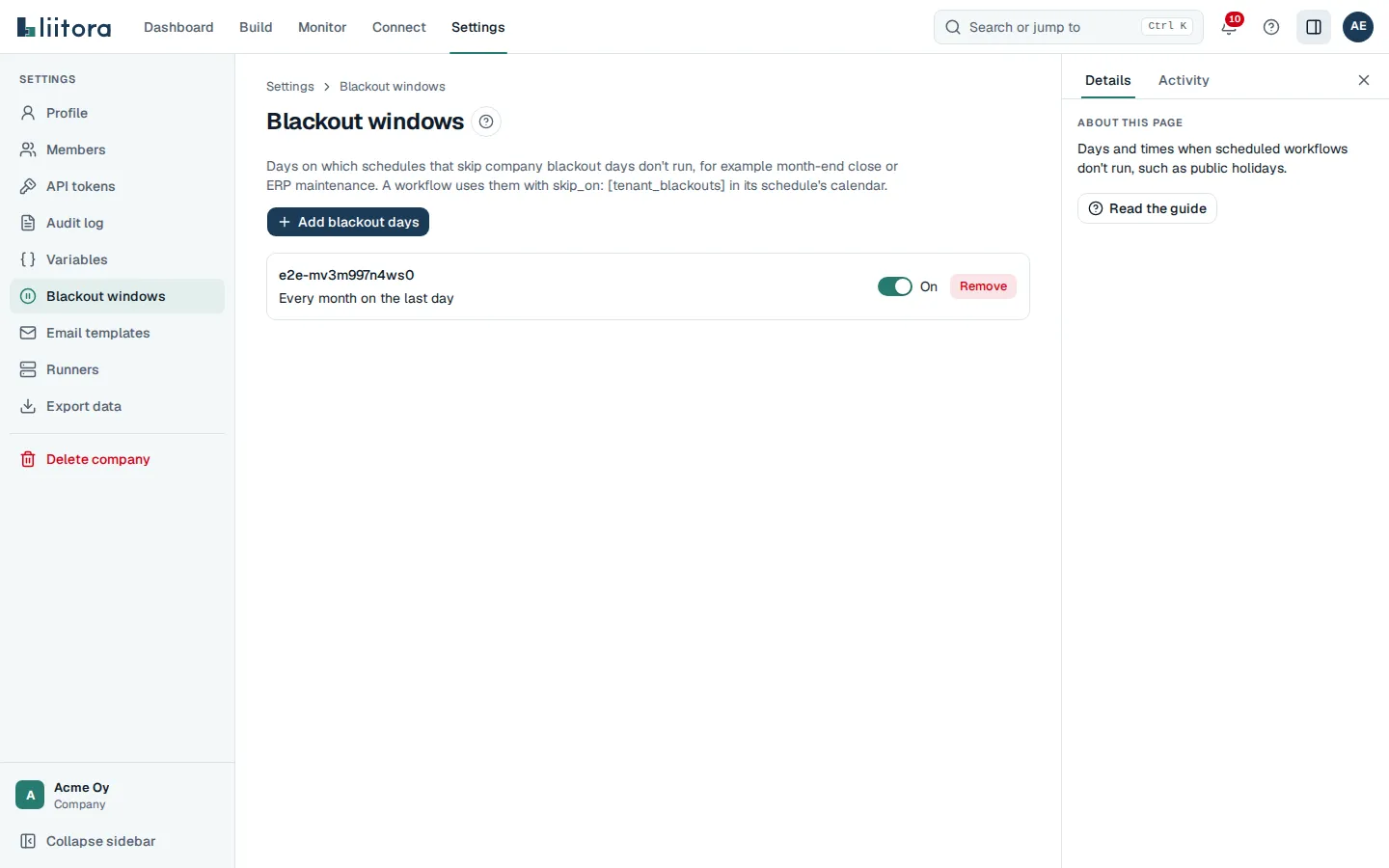
Task: Click the e2e-mv3m997n4ws0 entry name
Action: (346, 275)
